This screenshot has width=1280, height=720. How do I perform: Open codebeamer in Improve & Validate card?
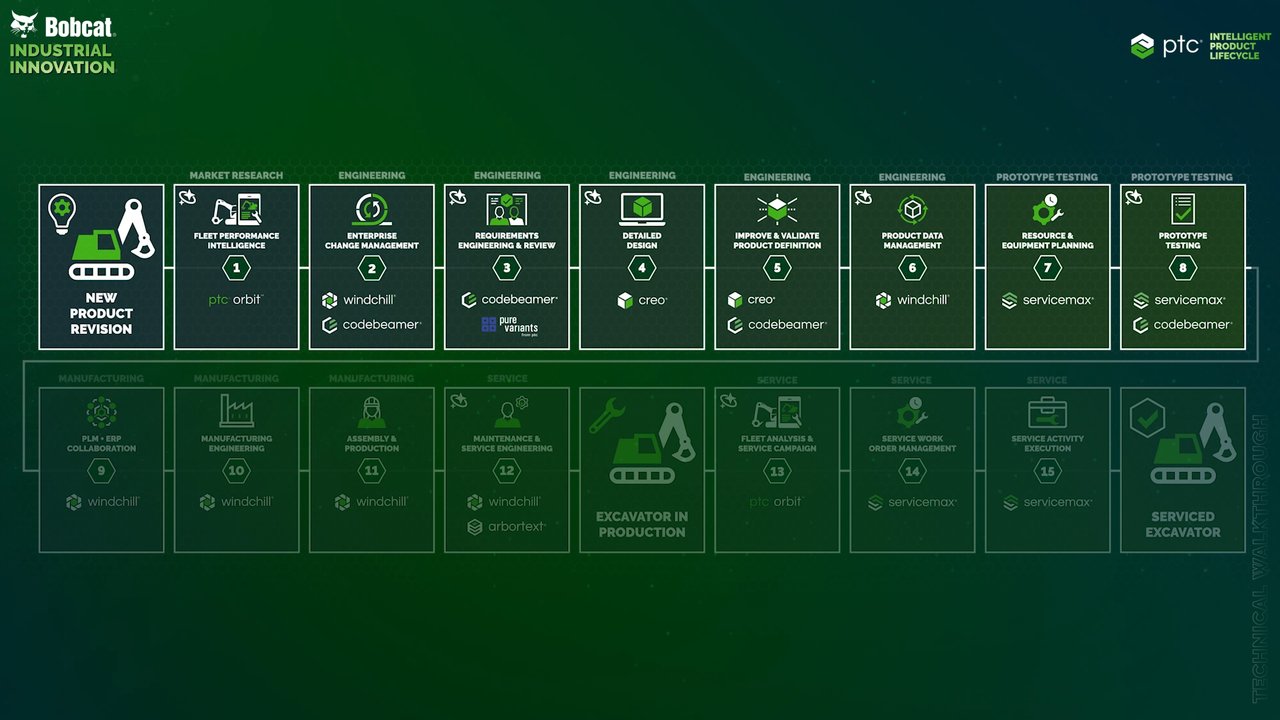coord(776,325)
